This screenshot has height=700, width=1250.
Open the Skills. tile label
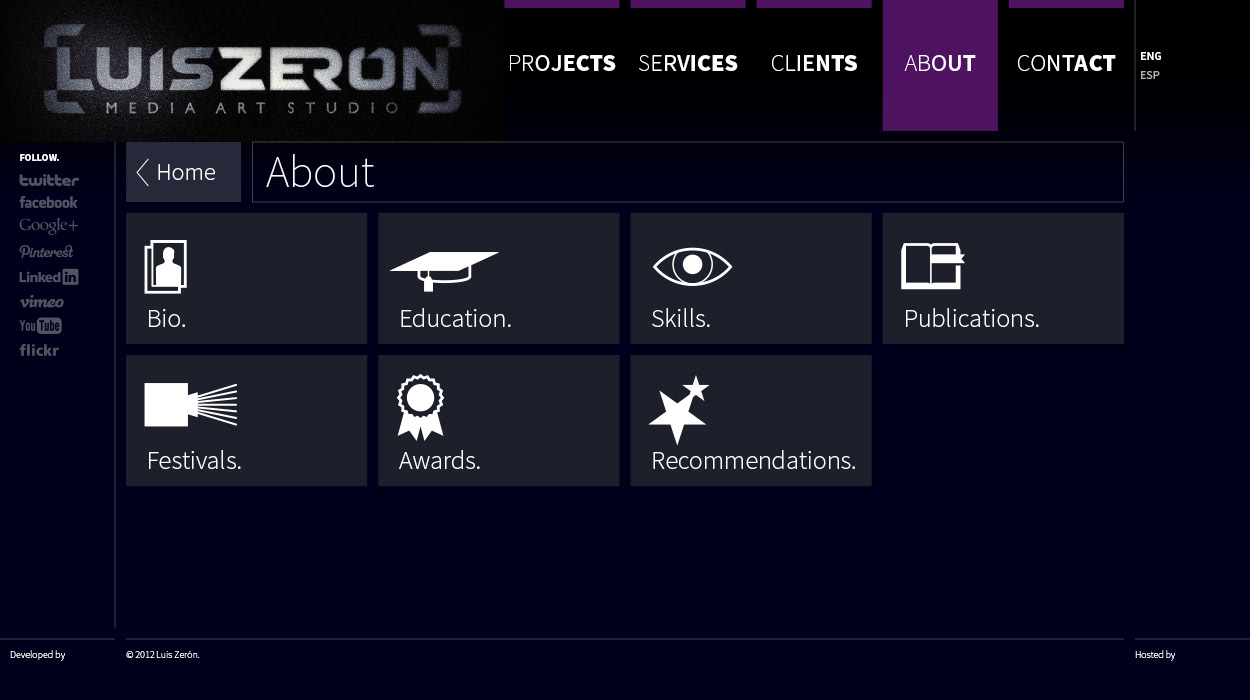pos(681,318)
